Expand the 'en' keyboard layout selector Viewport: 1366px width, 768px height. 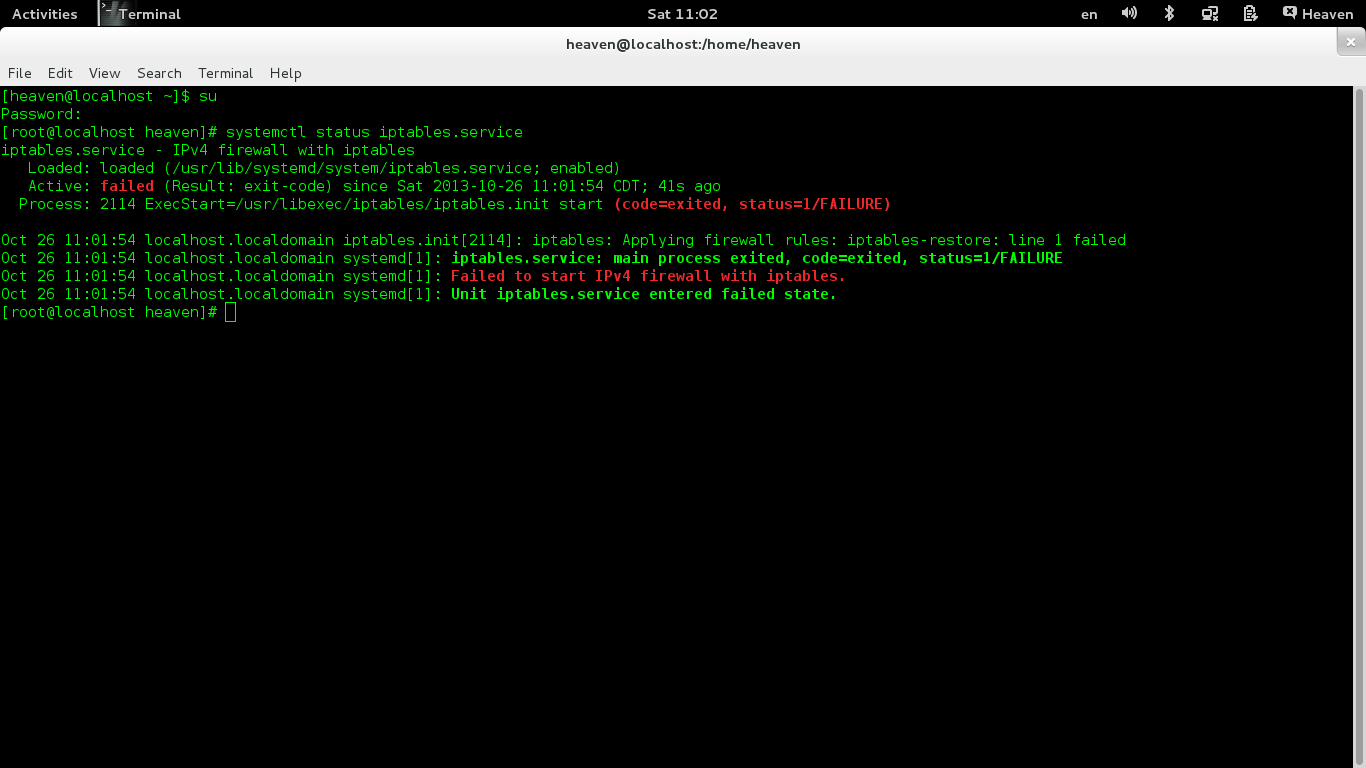pos(1089,14)
